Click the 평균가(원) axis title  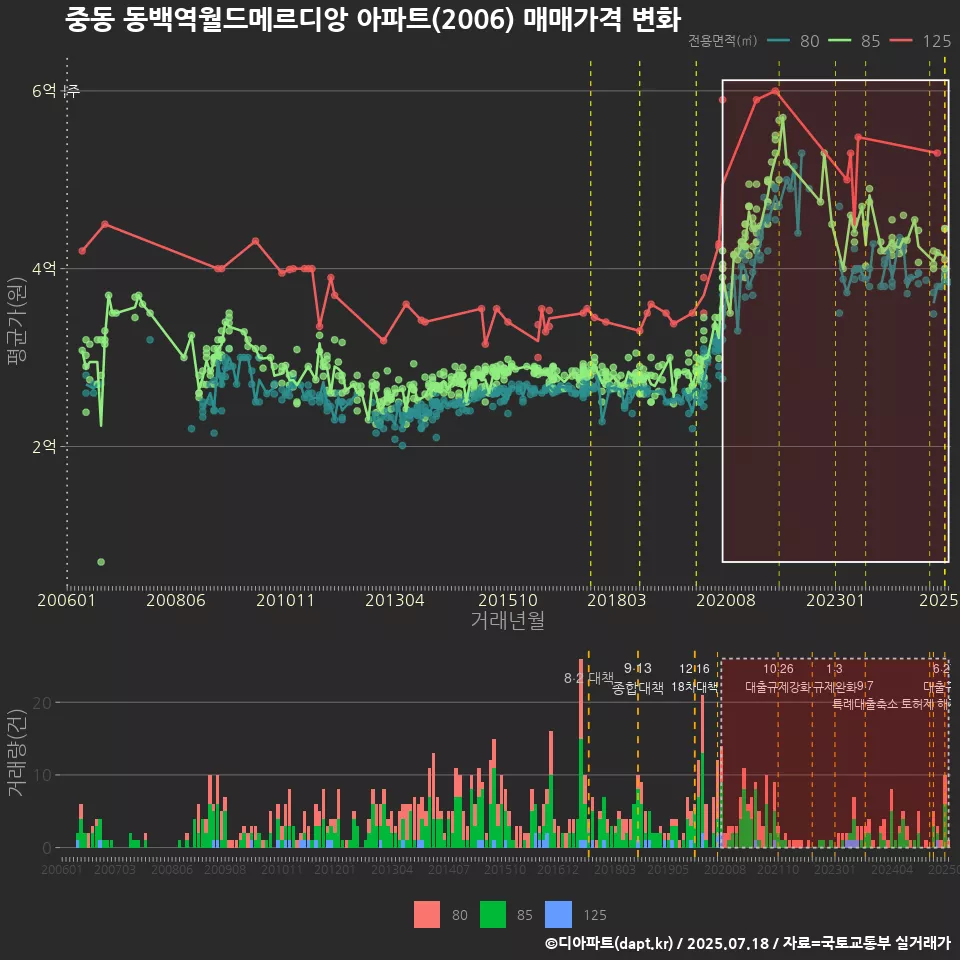16,321
